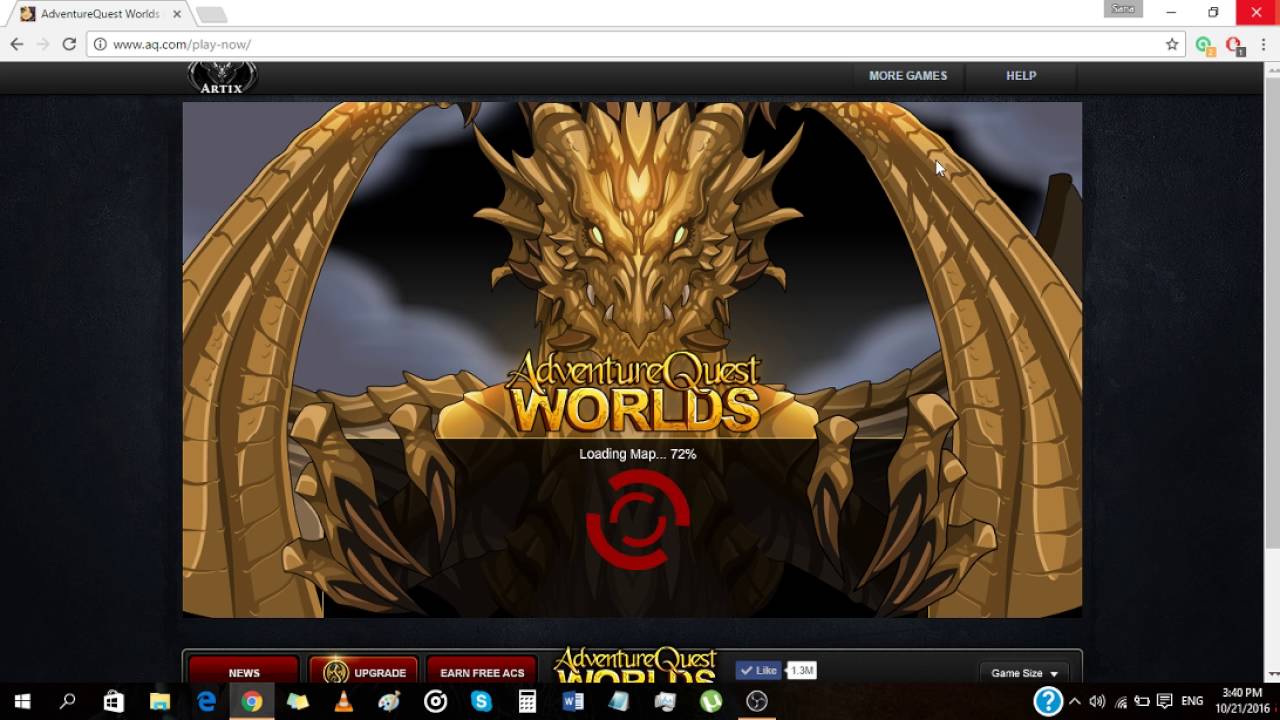Screen dimensions: 1280x720
Task: Open the Windows Store from the taskbar
Action: (114, 702)
